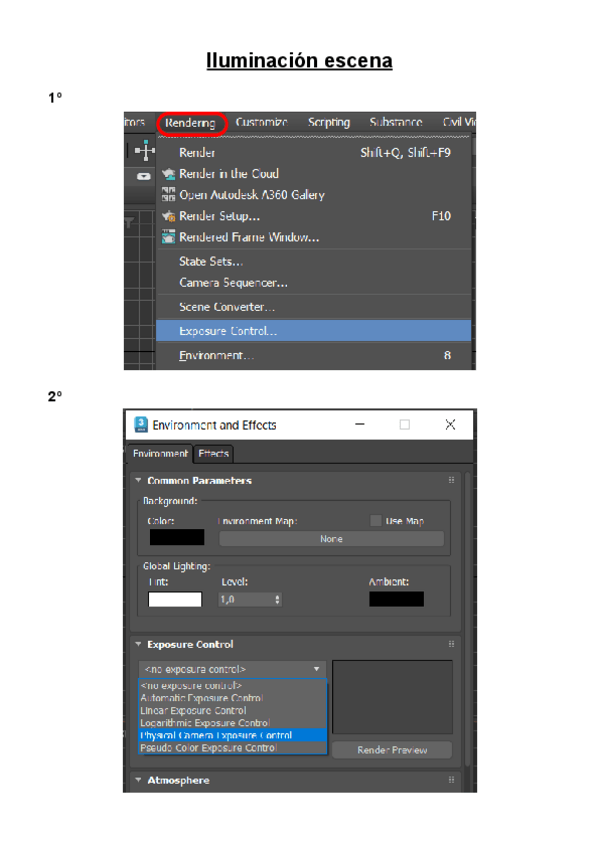Viewport: 600px width, 848px height.
Task: Click the Render Setup teapot icon
Action: pyautogui.click(x=168, y=216)
